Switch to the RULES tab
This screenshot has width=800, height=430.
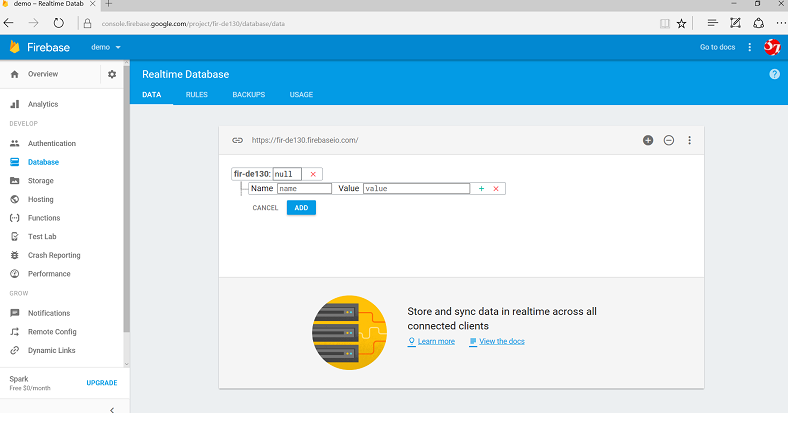[x=196, y=95]
